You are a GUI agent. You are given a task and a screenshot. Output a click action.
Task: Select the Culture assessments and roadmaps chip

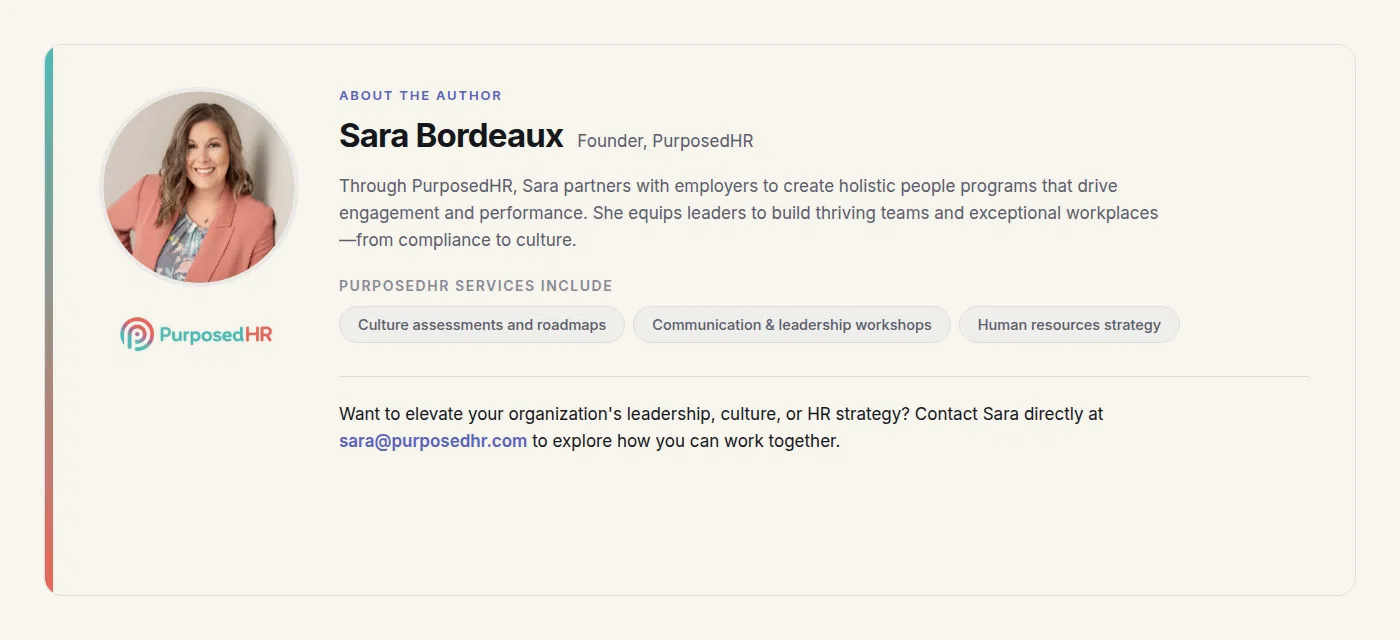482,325
